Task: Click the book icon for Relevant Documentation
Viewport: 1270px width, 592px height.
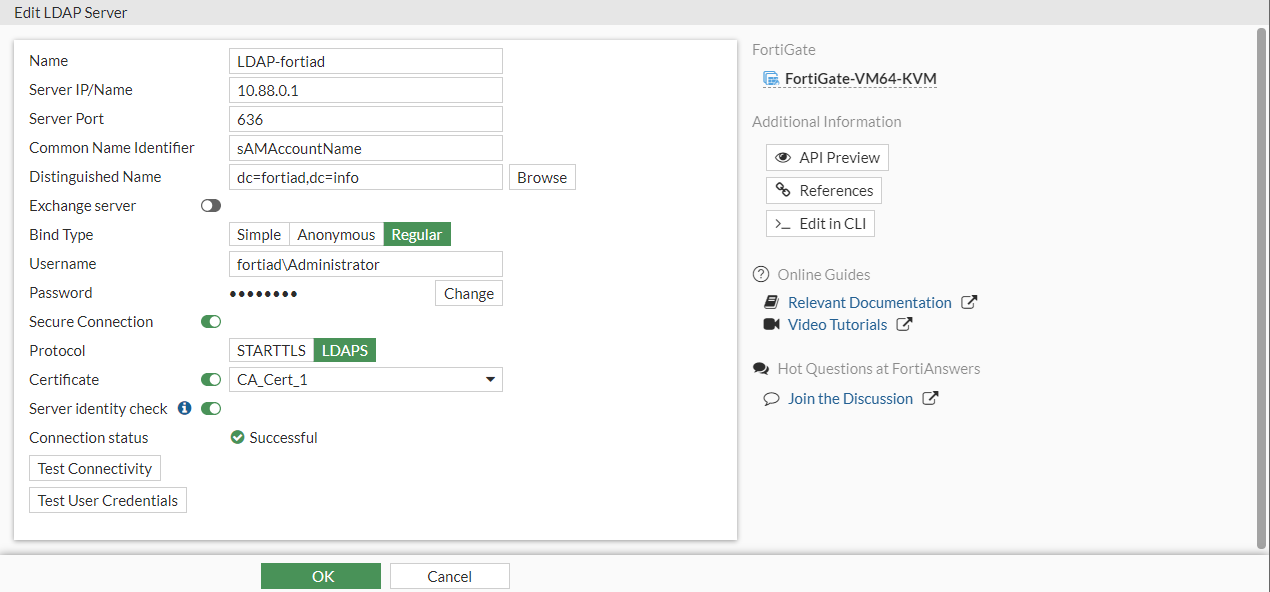Action: (771, 302)
